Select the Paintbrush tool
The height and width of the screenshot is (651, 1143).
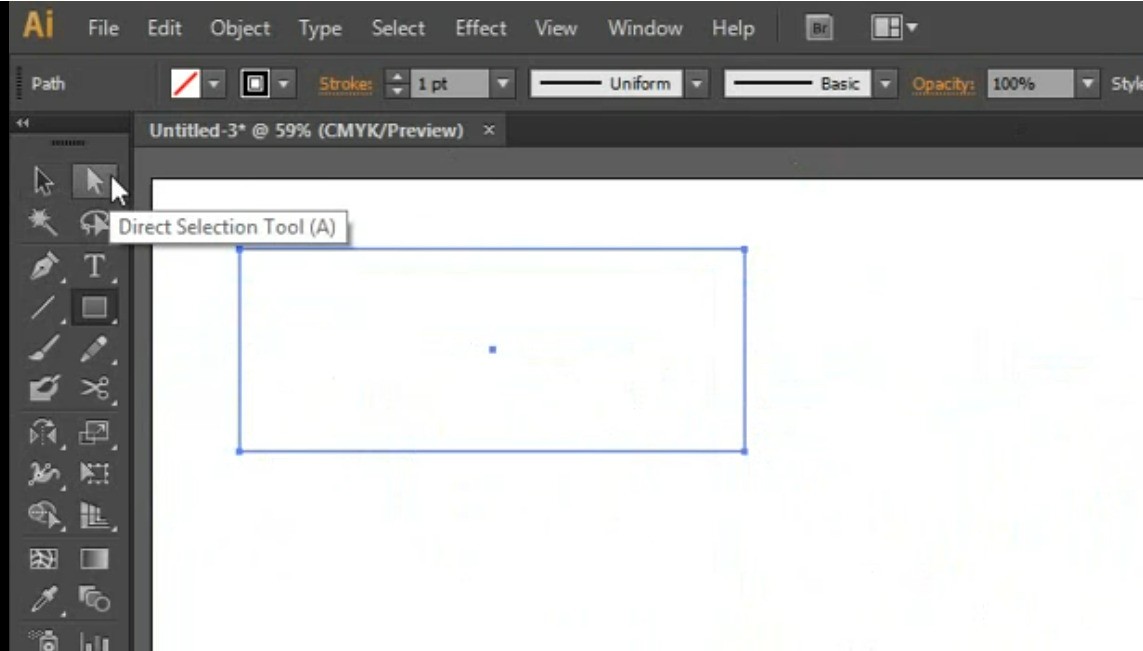44,348
